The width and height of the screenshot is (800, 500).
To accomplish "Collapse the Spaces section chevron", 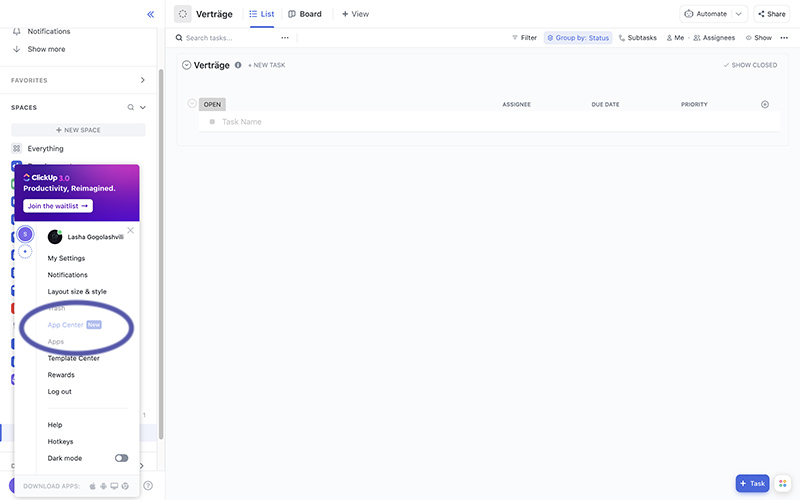I will pyautogui.click(x=143, y=107).
